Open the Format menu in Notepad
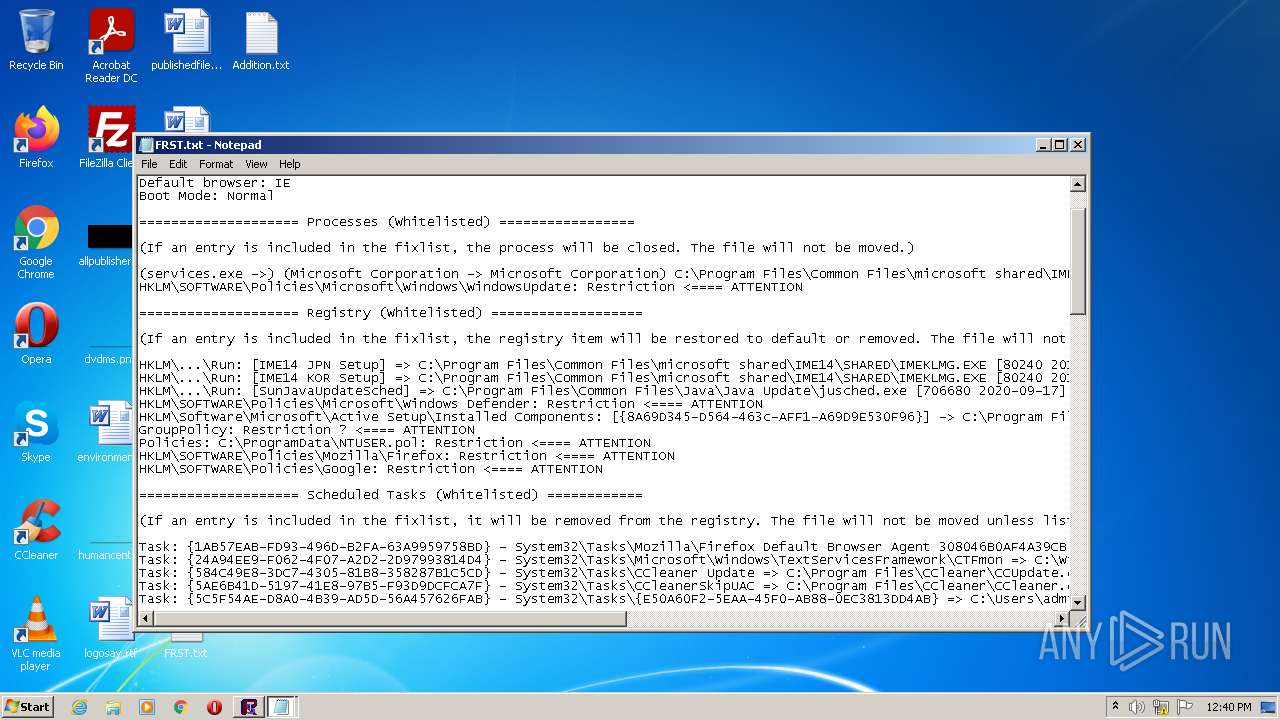This screenshot has height=720, width=1280. point(216,164)
